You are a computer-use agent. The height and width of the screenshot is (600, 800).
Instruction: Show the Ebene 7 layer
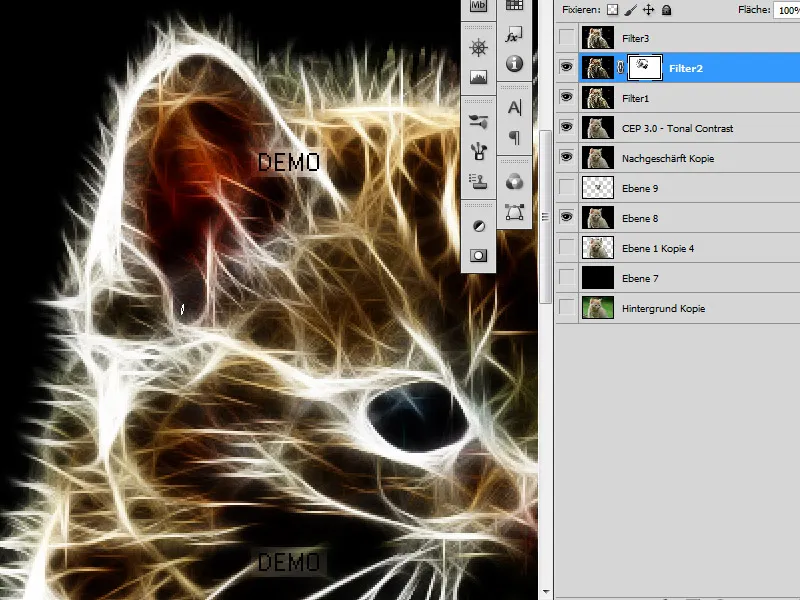567,278
